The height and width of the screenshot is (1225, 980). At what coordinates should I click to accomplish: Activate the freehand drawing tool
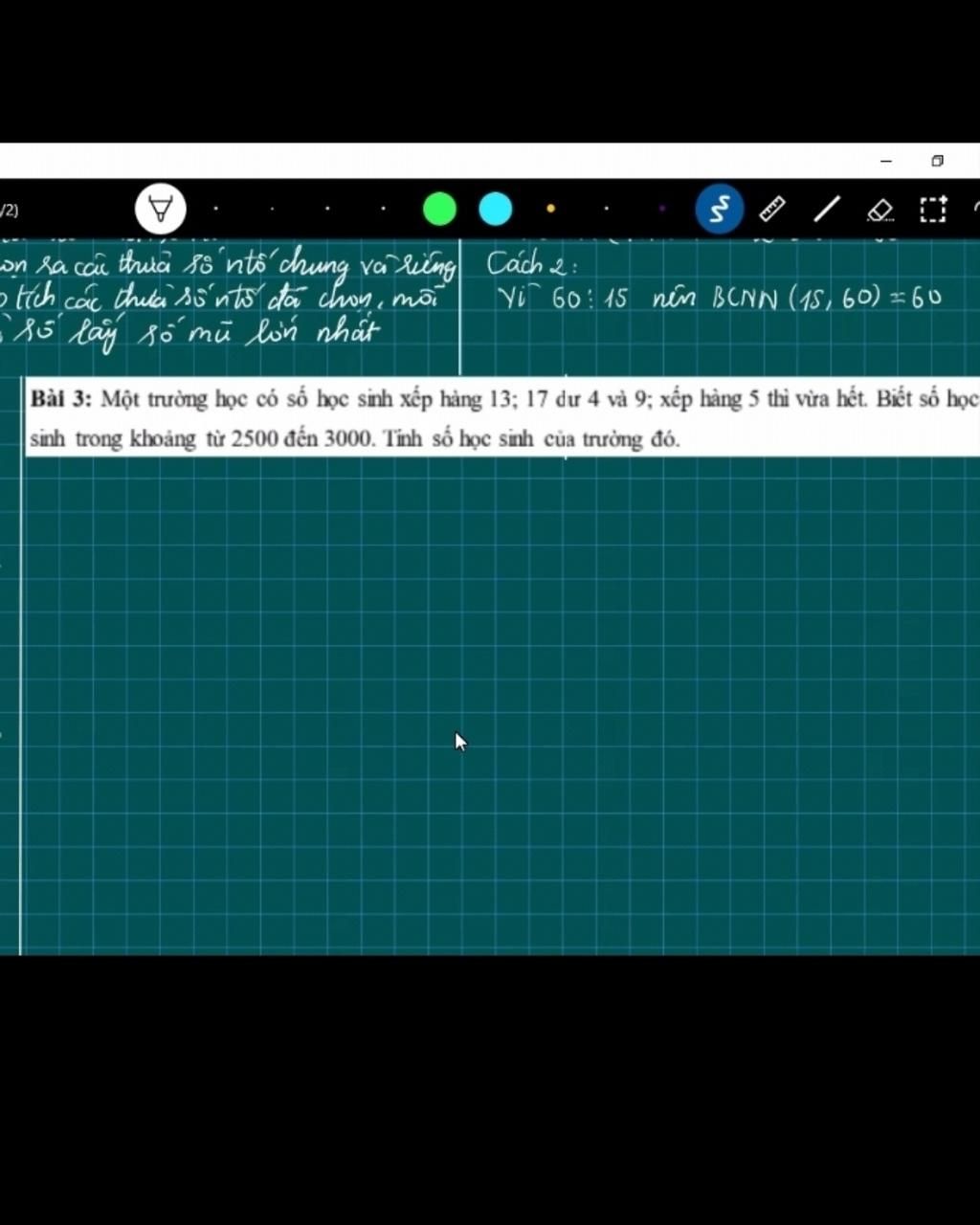[720, 209]
